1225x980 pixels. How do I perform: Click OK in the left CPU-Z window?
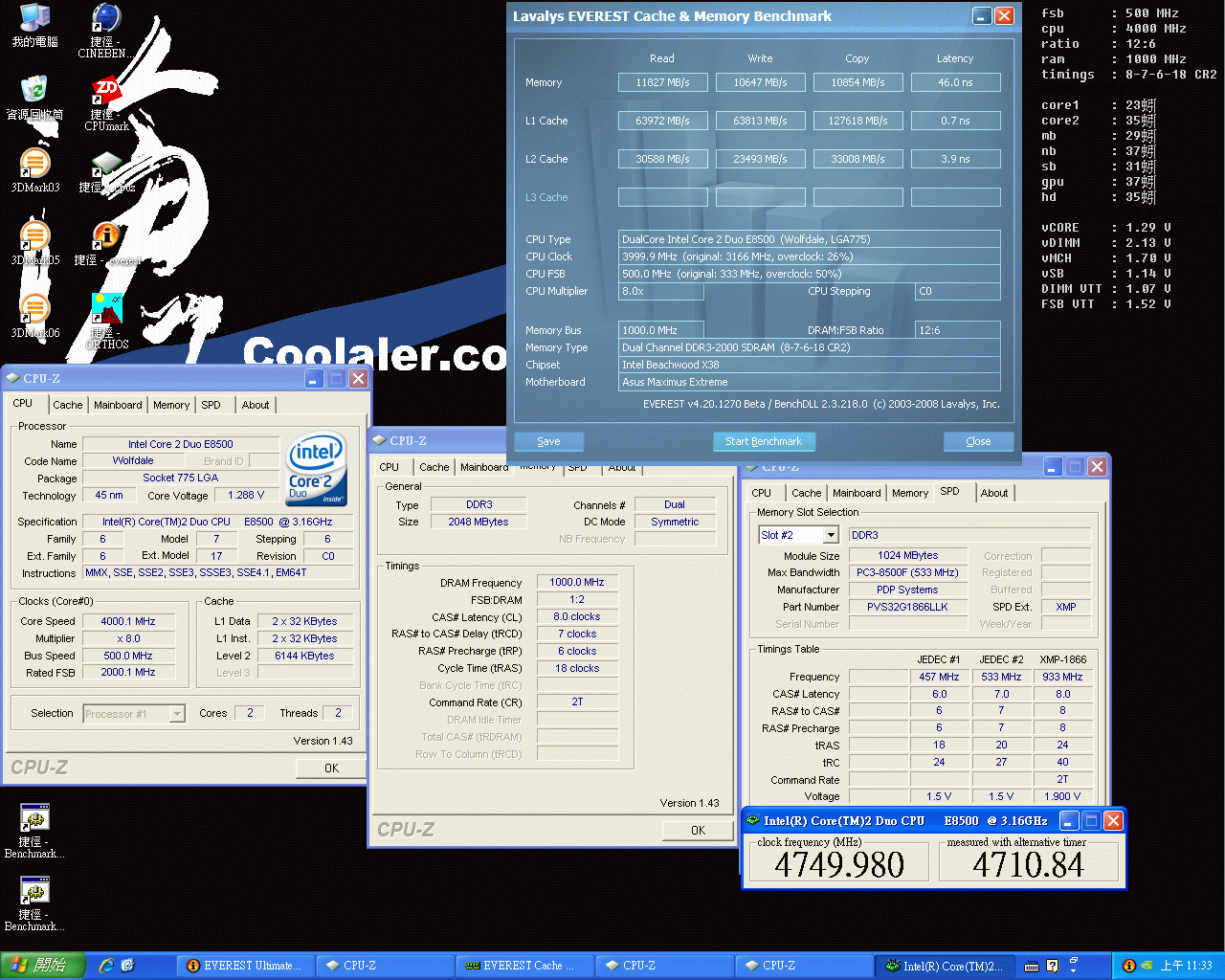coord(331,768)
